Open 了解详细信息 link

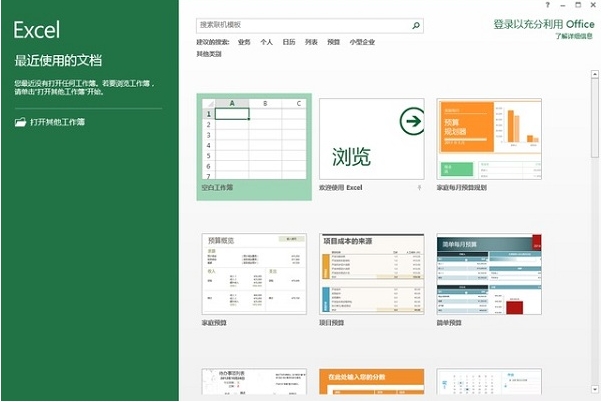pyautogui.click(x=574, y=36)
